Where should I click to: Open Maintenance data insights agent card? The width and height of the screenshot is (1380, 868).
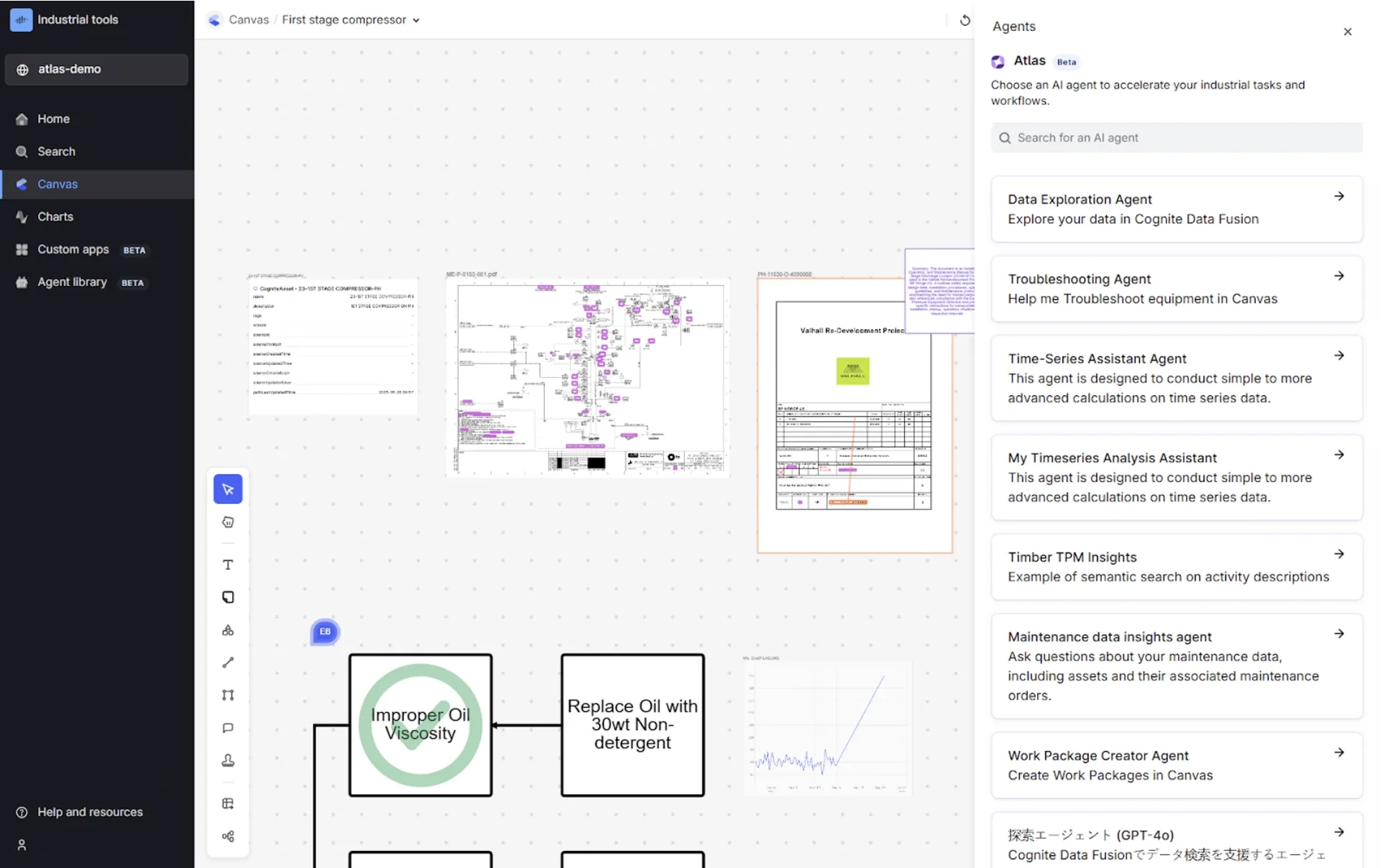(1177, 666)
